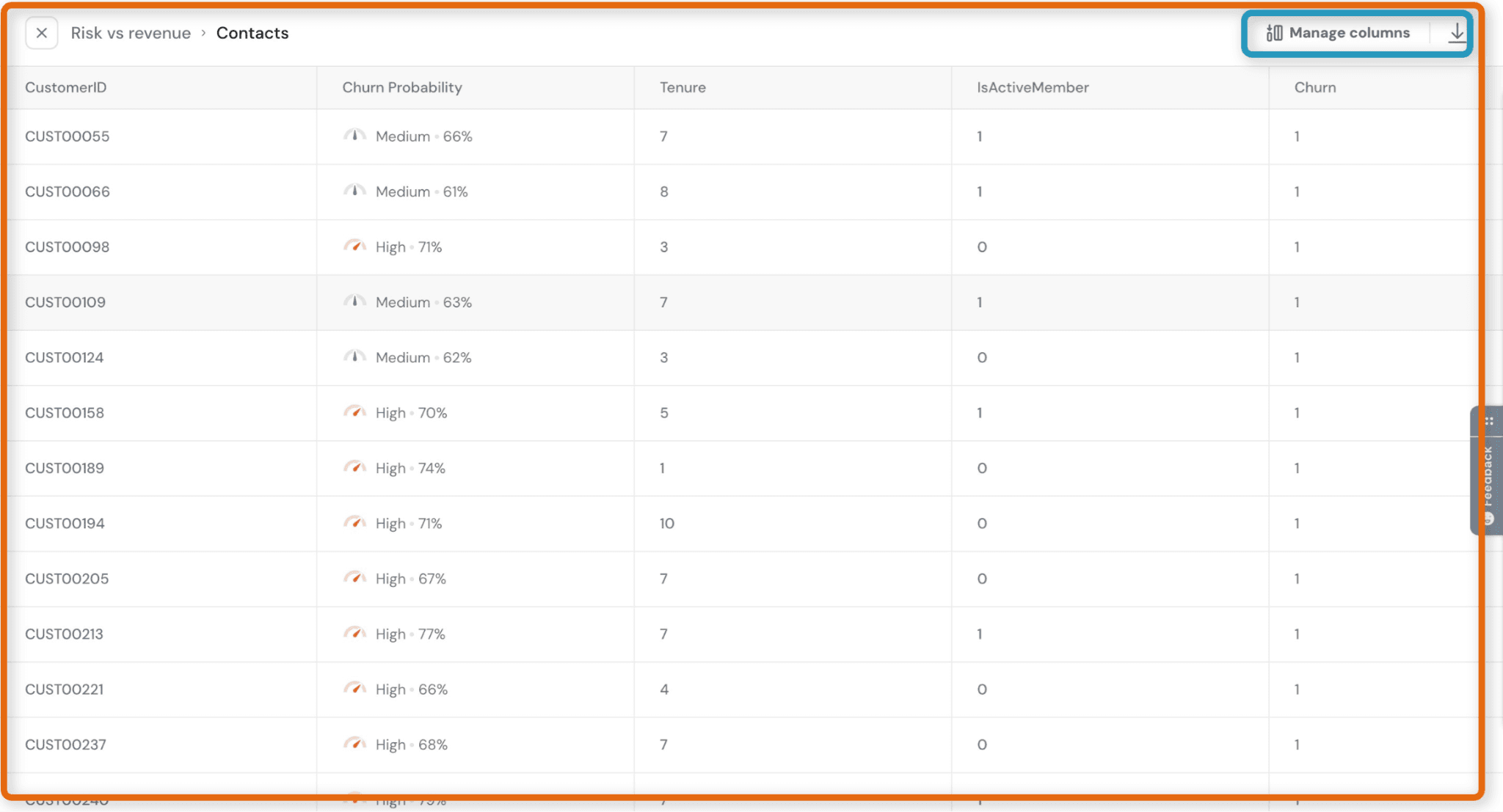The image size is (1503, 812).
Task: Go back to Risk vs revenue breadcrumb
Action: point(131,33)
